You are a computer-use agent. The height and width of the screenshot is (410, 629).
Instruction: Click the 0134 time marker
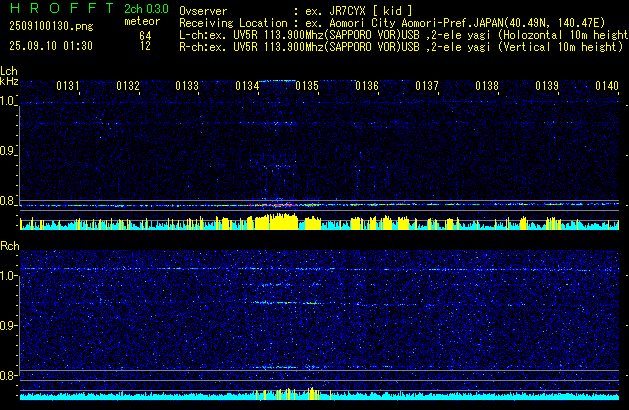click(x=247, y=86)
